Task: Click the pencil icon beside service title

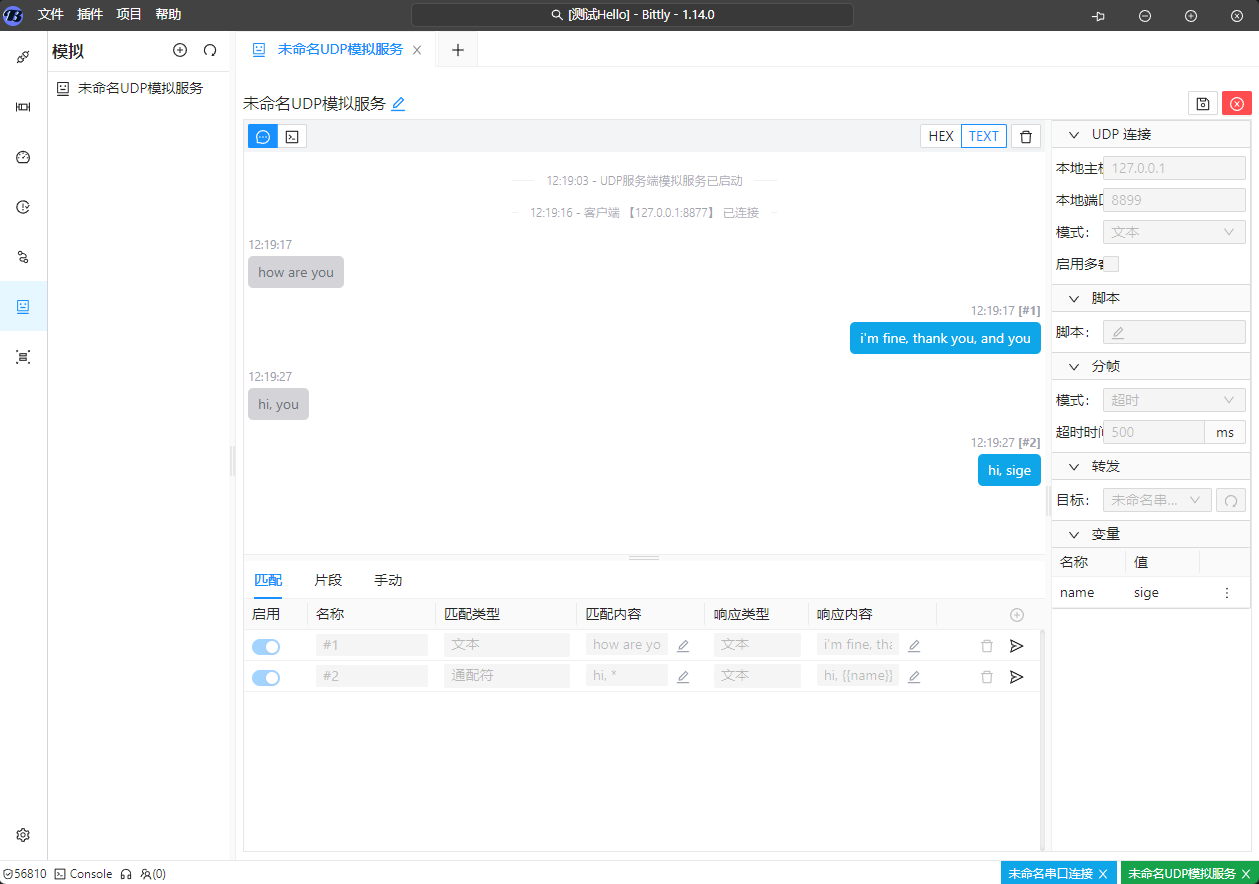Action: (398, 104)
